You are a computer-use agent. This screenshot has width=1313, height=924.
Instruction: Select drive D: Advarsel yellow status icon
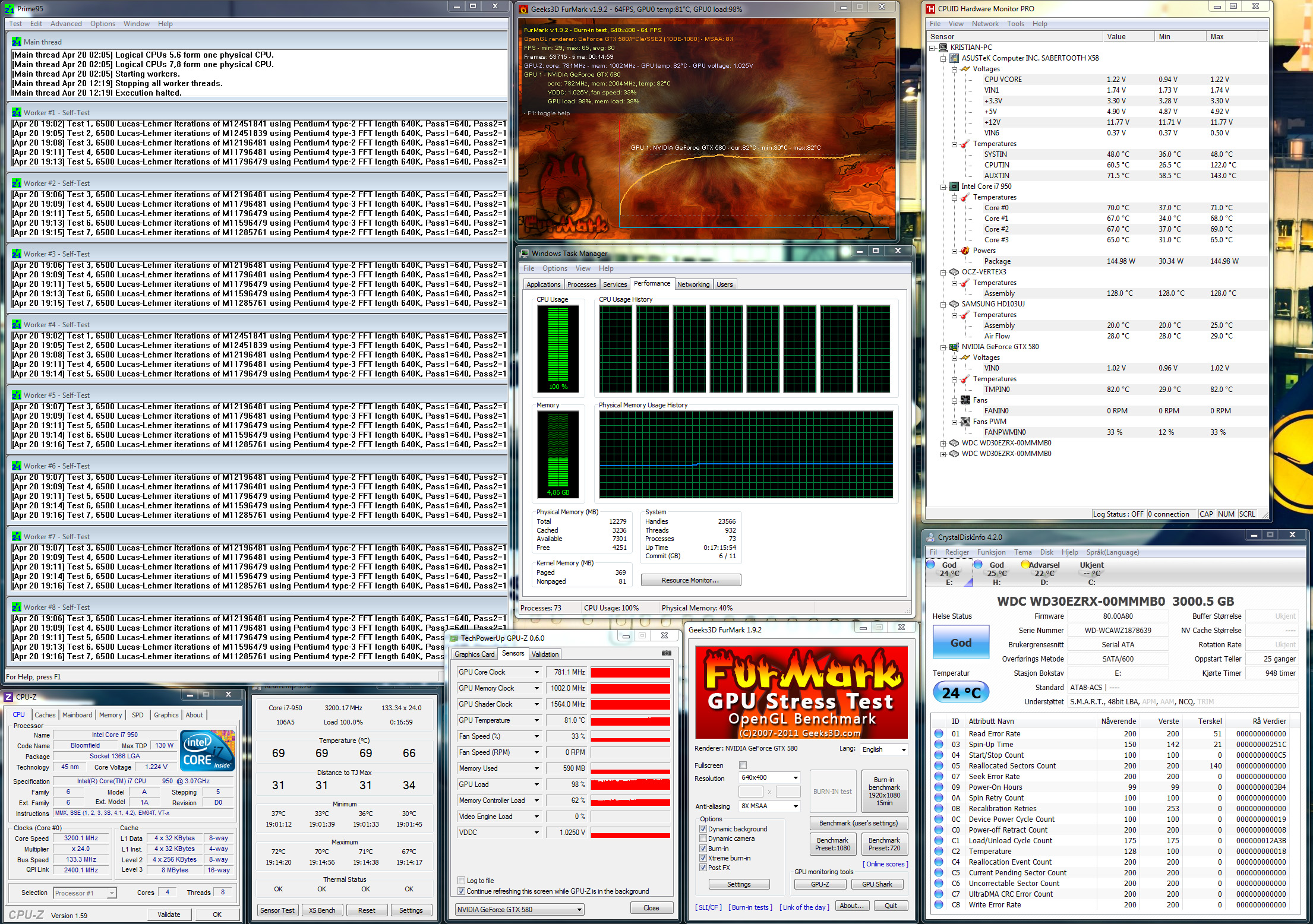tap(1025, 565)
